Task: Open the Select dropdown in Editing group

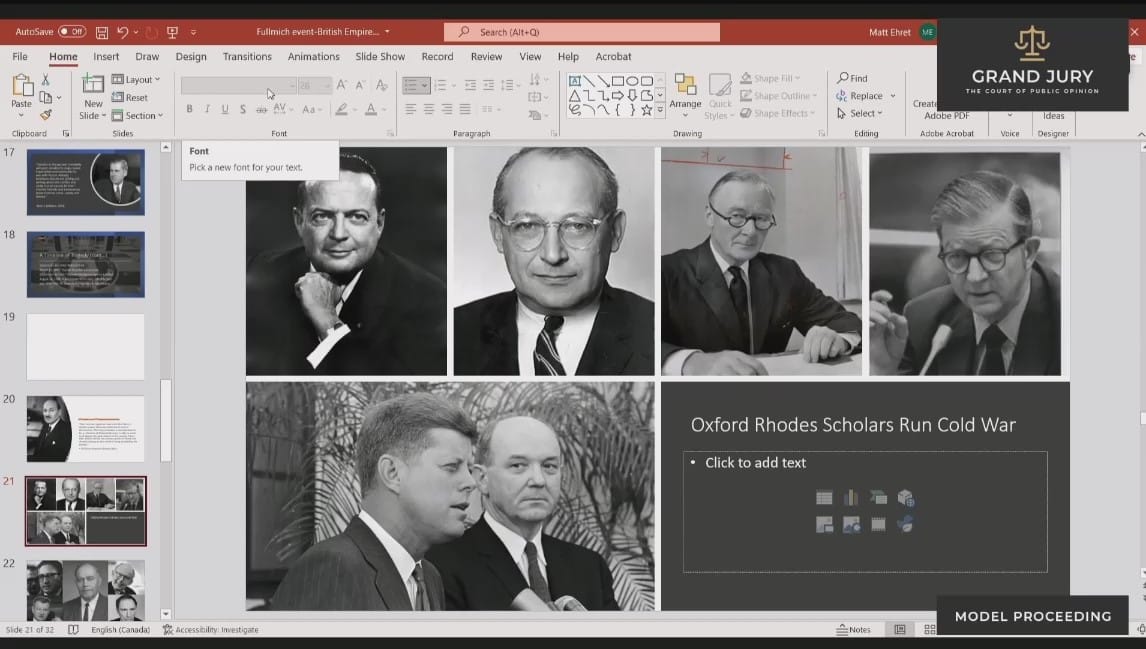Action: coord(860,114)
